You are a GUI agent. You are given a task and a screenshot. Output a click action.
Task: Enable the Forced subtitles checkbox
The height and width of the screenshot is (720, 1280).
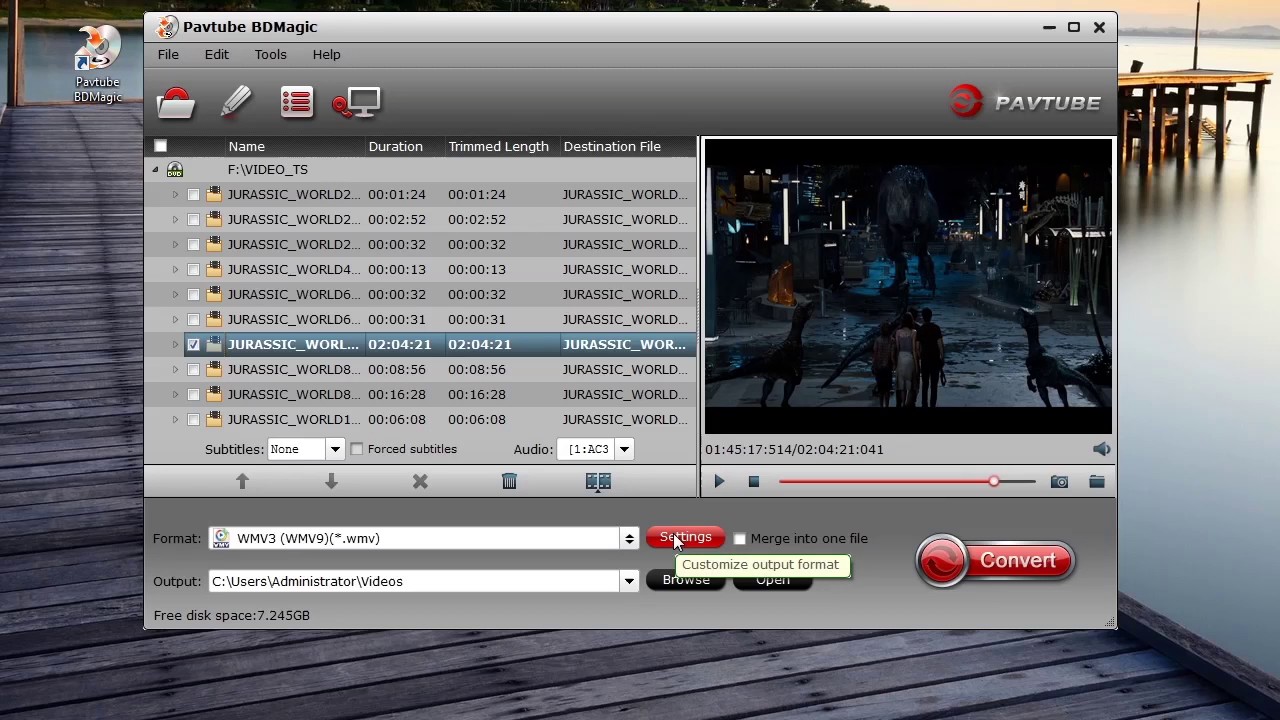pyautogui.click(x=357, y=449)
